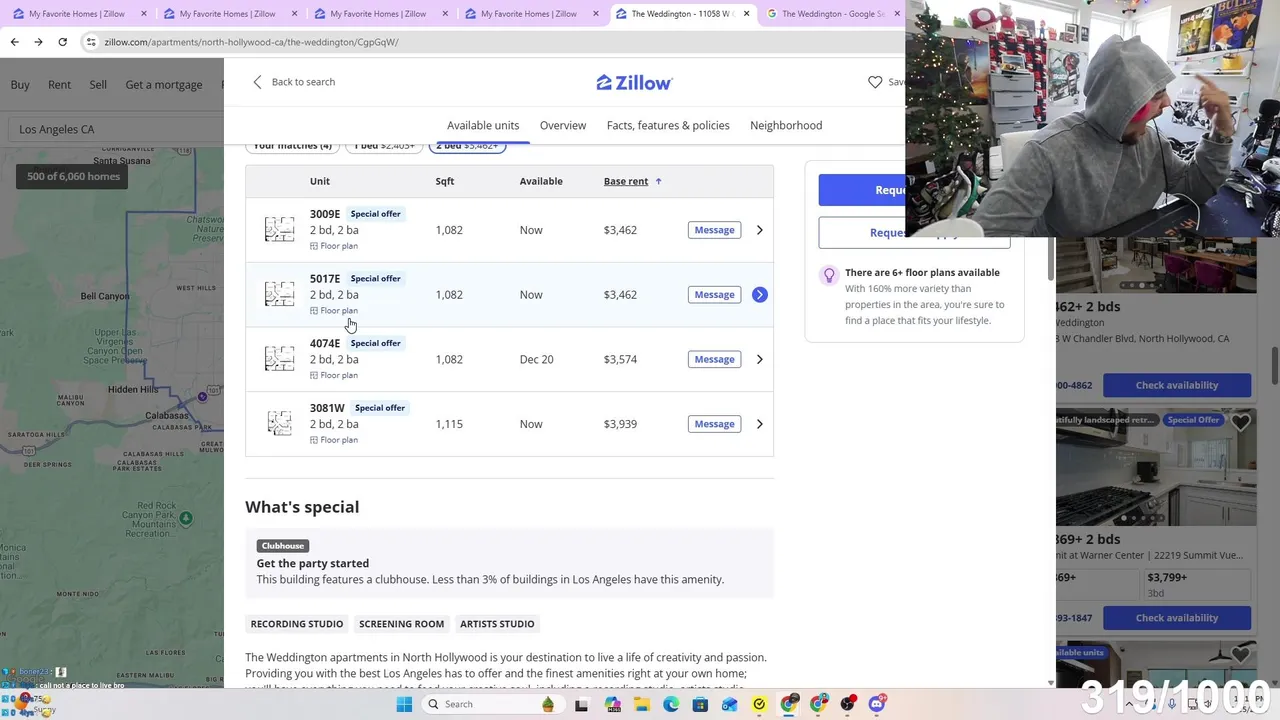The image size is (1280, 720).
Task: Click the lightbulb floor plans tip icon
Action: (829, 275)
